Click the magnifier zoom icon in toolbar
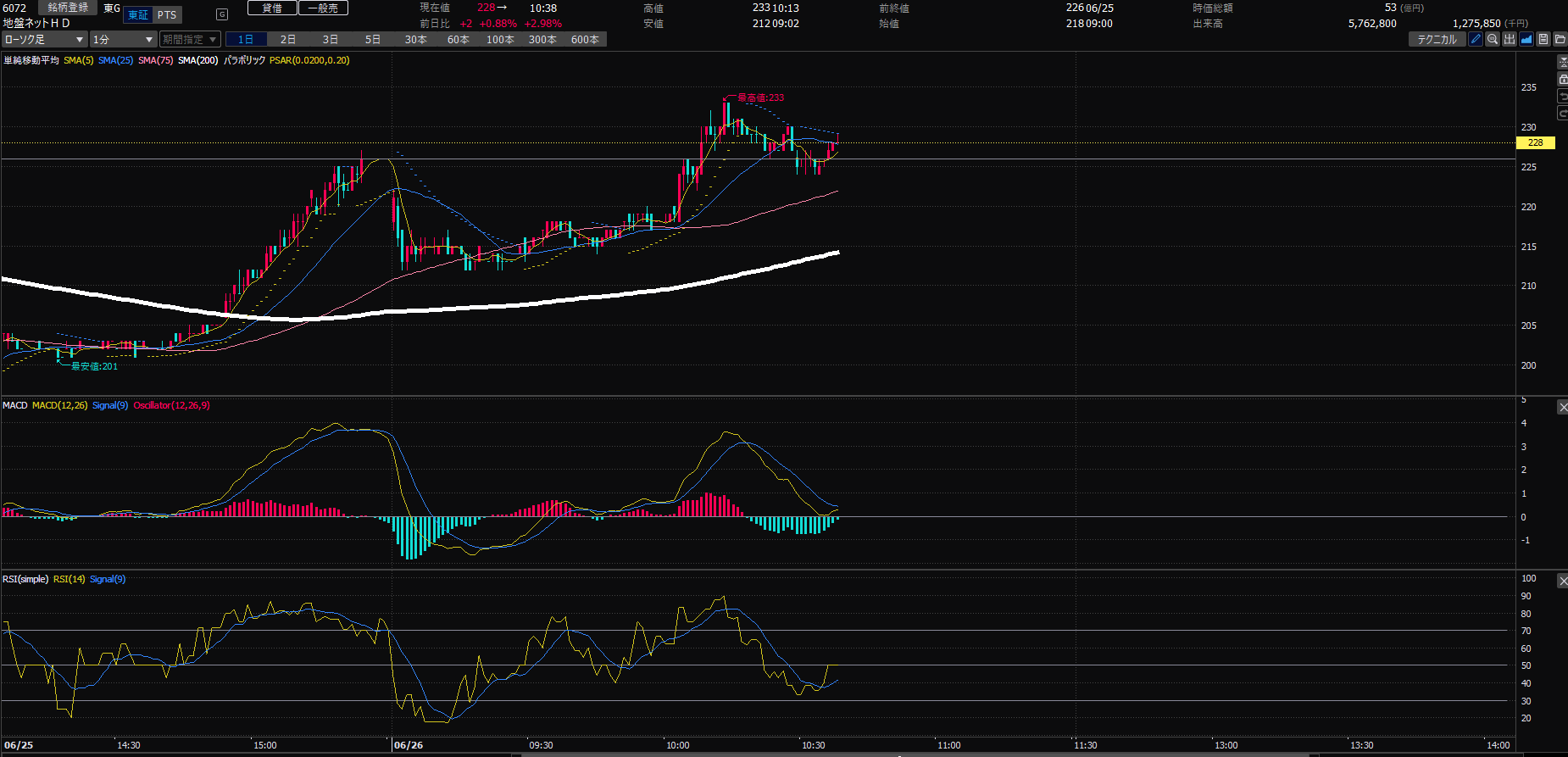Image resolution: width=1568 pixels, height=757 pixels. [x=1493, y=39]
